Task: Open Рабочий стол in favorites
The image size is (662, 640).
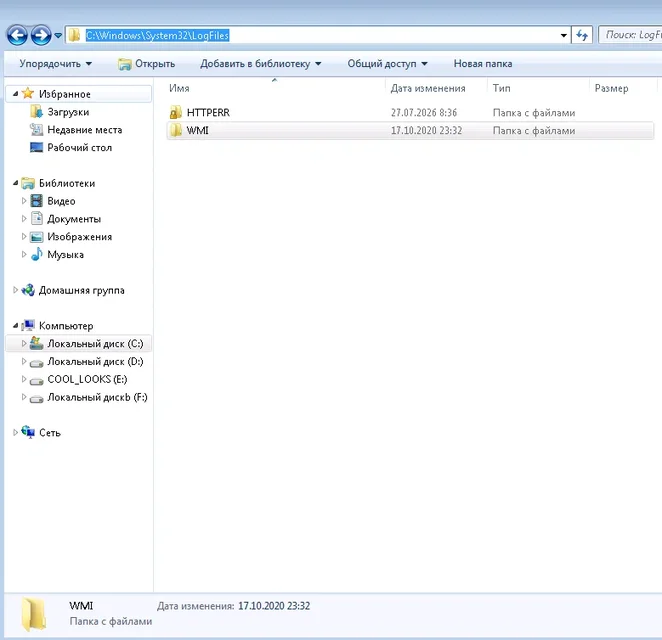Action: click(x=79, y=148)
